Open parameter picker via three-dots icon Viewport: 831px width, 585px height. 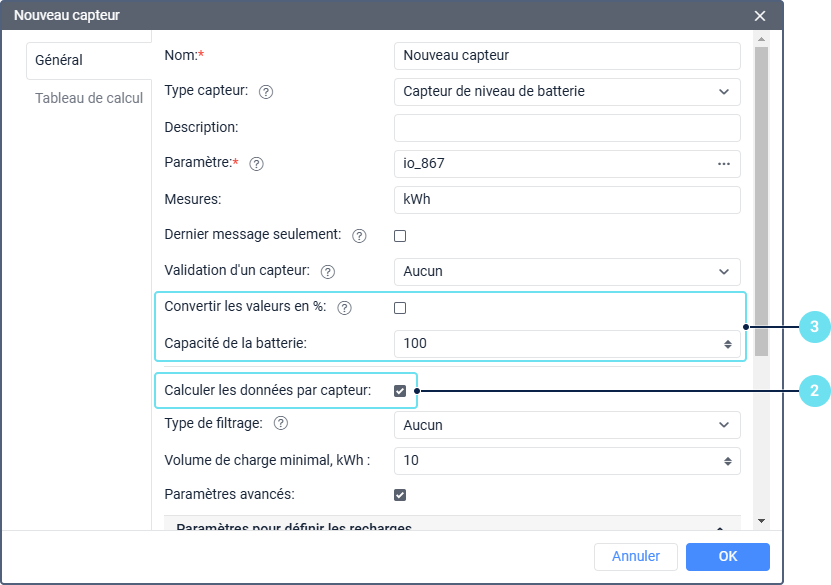[x=724, y=164]
